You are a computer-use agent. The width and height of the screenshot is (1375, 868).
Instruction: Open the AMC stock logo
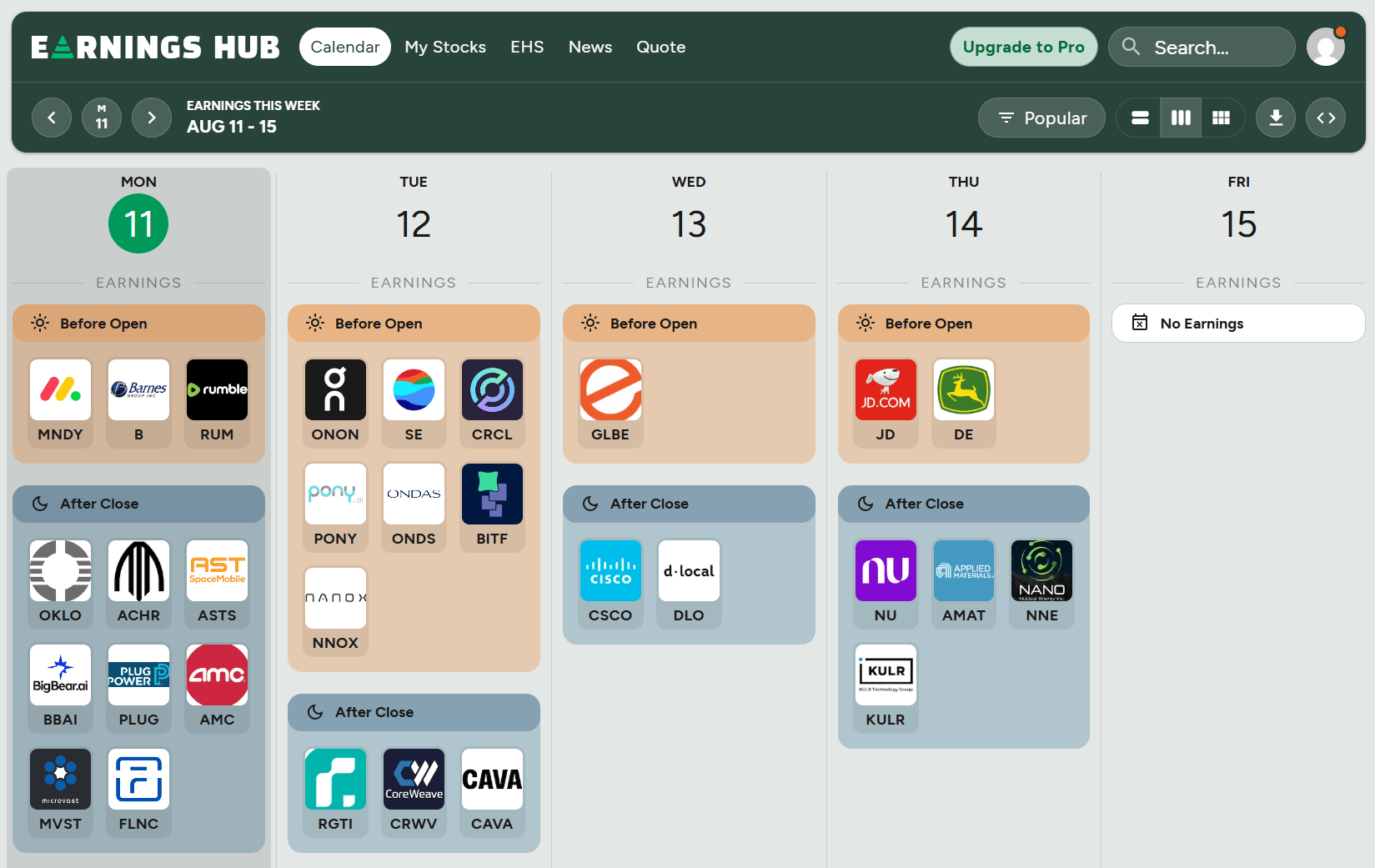(217, 675)
